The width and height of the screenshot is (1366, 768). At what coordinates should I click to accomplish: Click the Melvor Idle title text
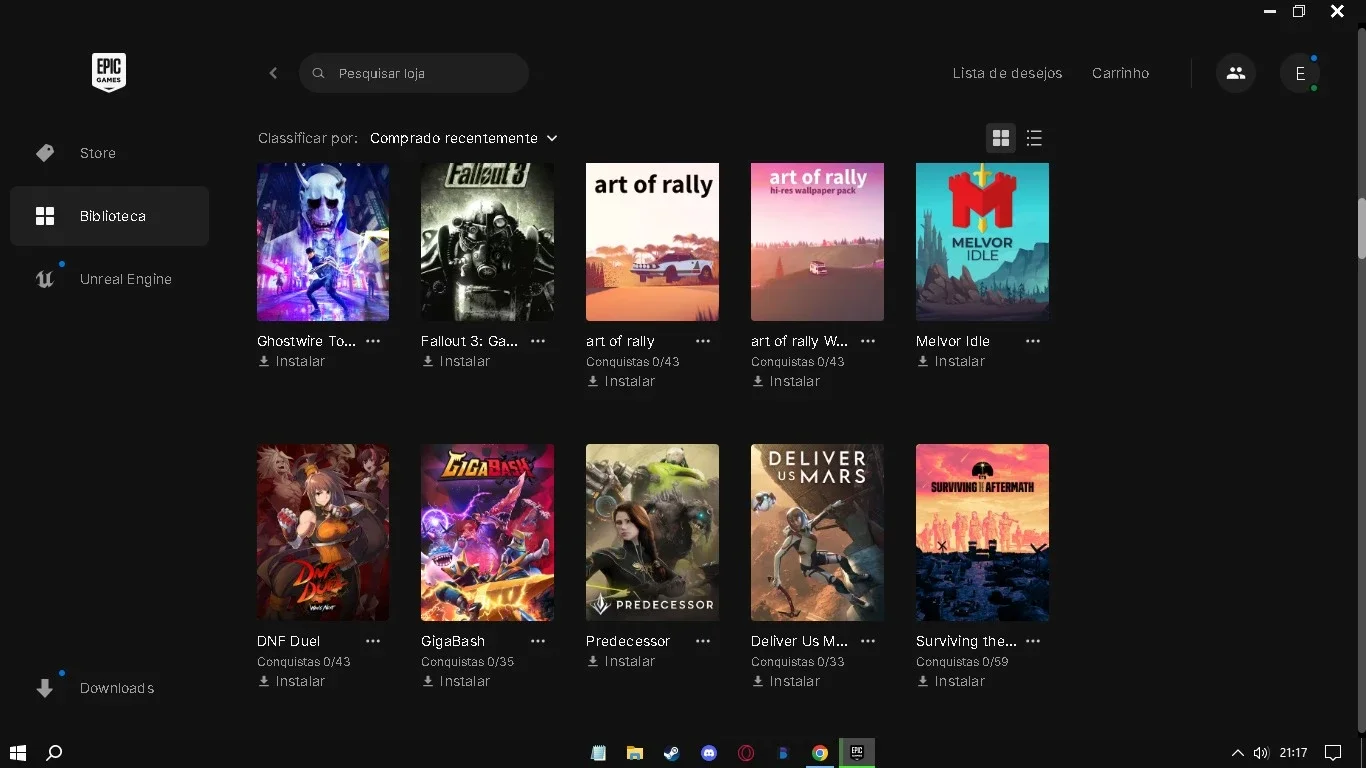click(953, 341)
